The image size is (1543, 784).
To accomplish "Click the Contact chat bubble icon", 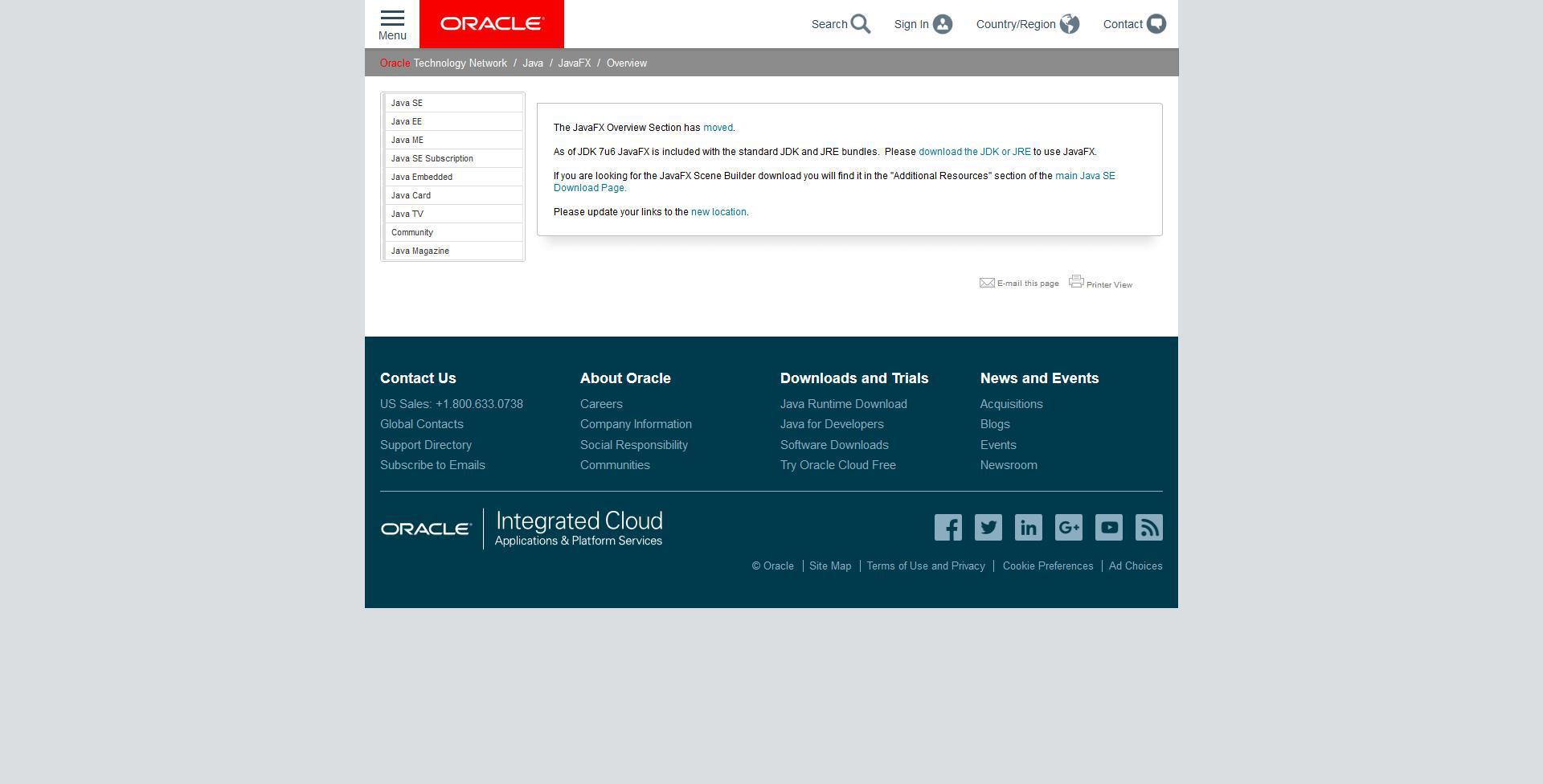I will point(1156,24).
